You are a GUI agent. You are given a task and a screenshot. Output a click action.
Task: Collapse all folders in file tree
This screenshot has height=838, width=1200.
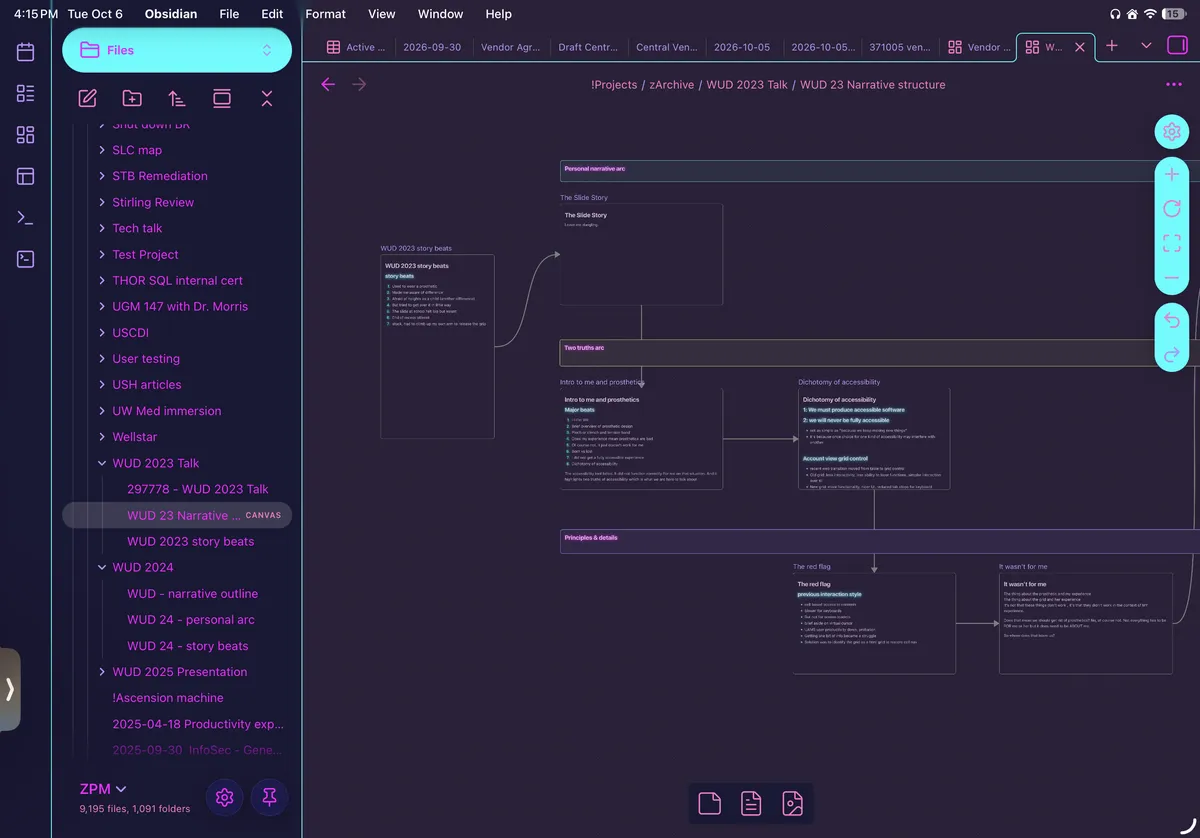tap(267, 98)
